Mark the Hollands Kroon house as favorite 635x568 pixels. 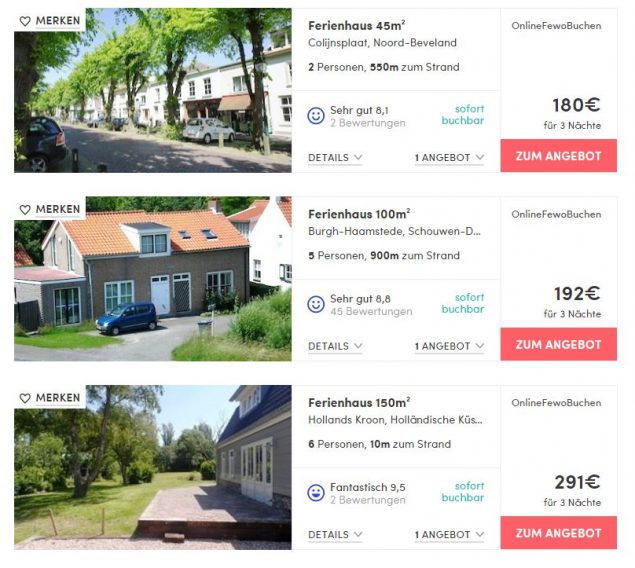(50, 398)
